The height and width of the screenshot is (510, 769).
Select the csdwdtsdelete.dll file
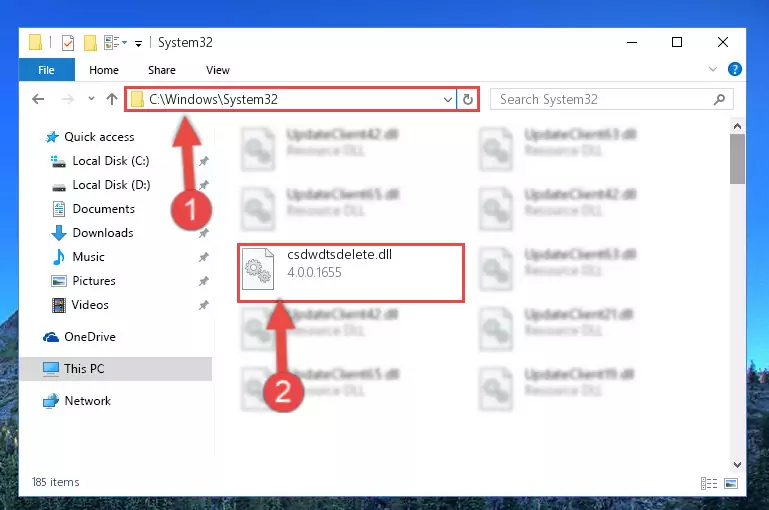click(351, 273)
